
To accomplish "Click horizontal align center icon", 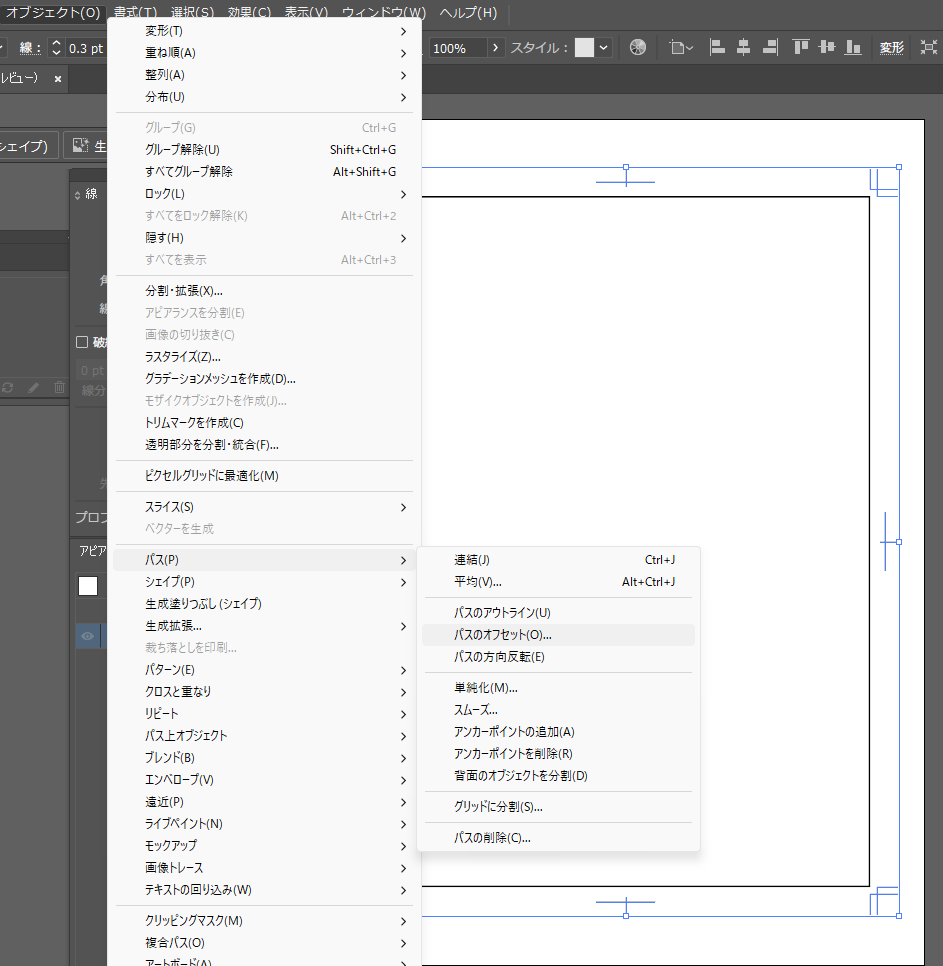I will 744,47.
